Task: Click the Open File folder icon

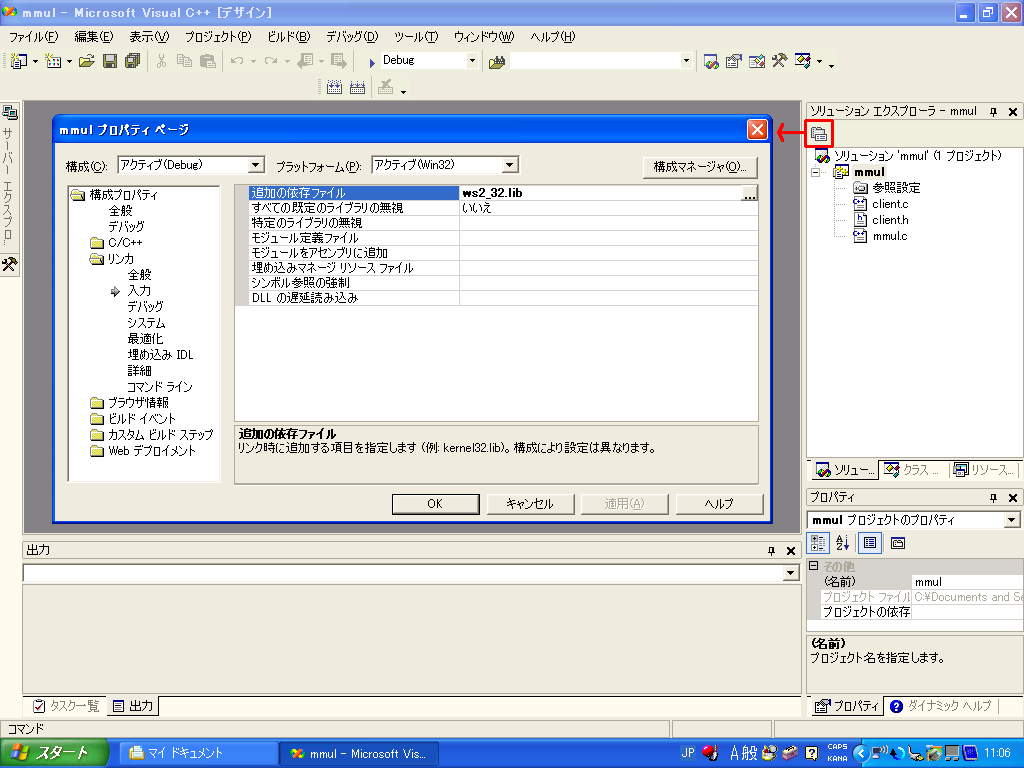Action: 87,61
